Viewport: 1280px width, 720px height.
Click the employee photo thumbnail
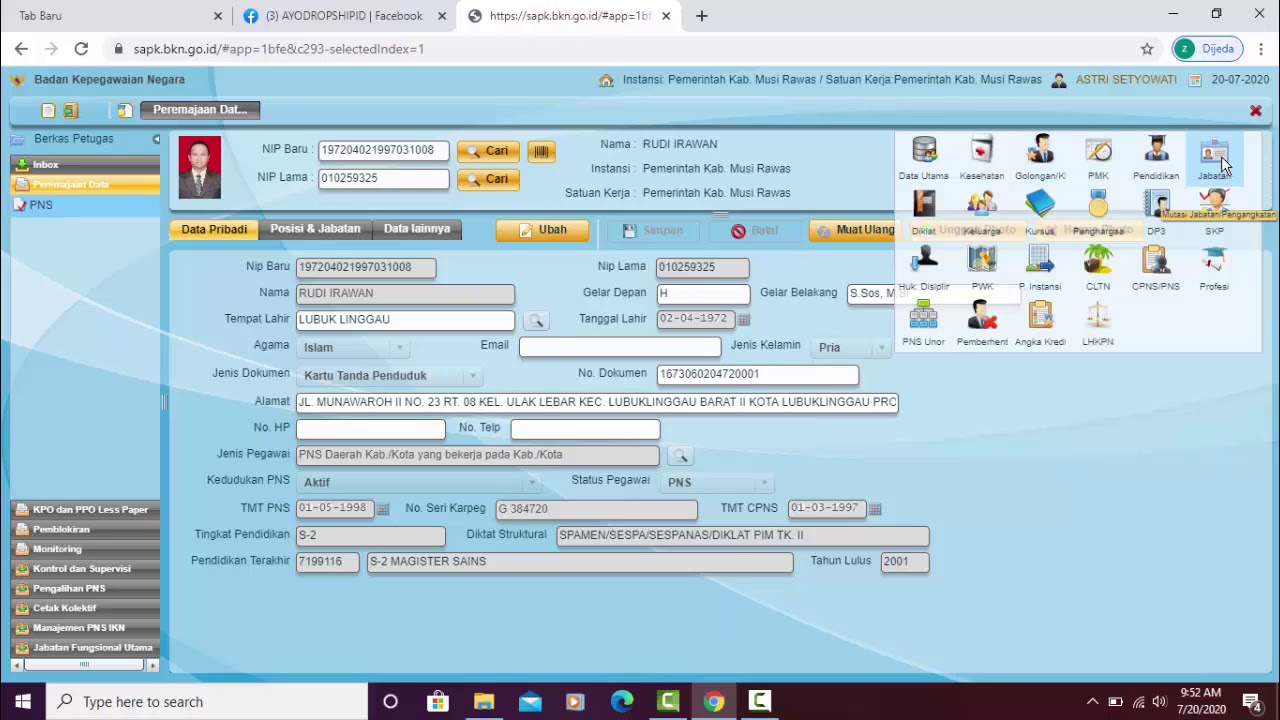point(200,167)
